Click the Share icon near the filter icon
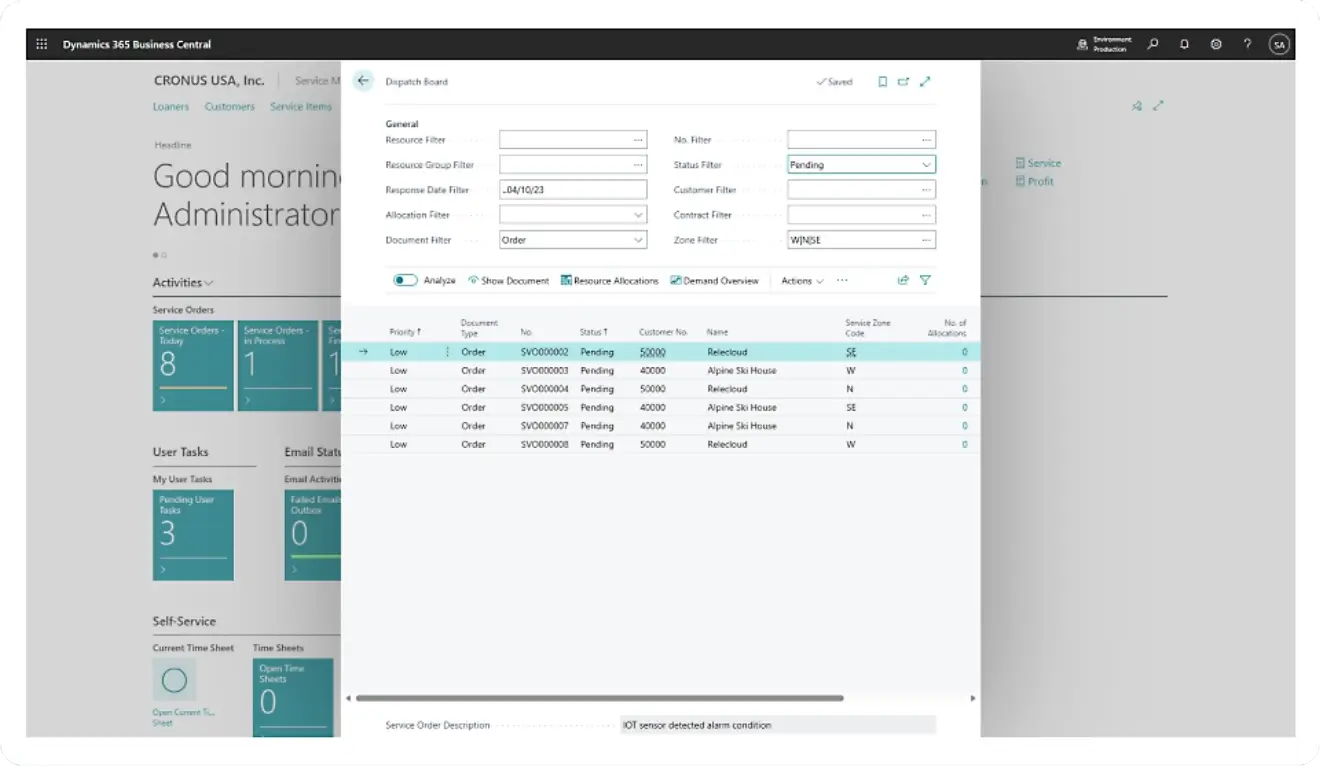This screenshot has height=766, width=1320. [903, 281]
